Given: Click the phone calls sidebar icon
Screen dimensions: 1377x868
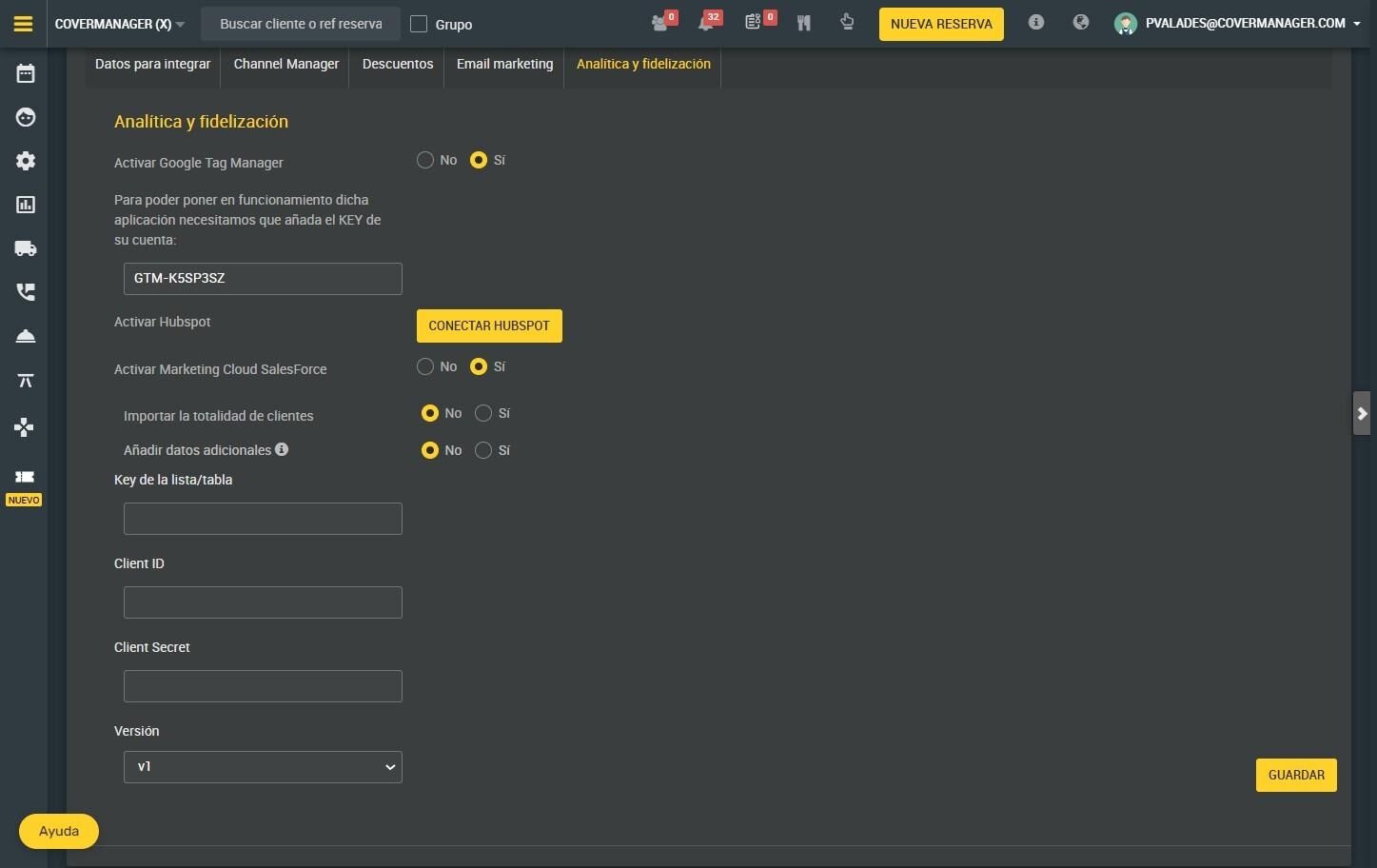Looking at the screenshot, I should tap(26, 292).
